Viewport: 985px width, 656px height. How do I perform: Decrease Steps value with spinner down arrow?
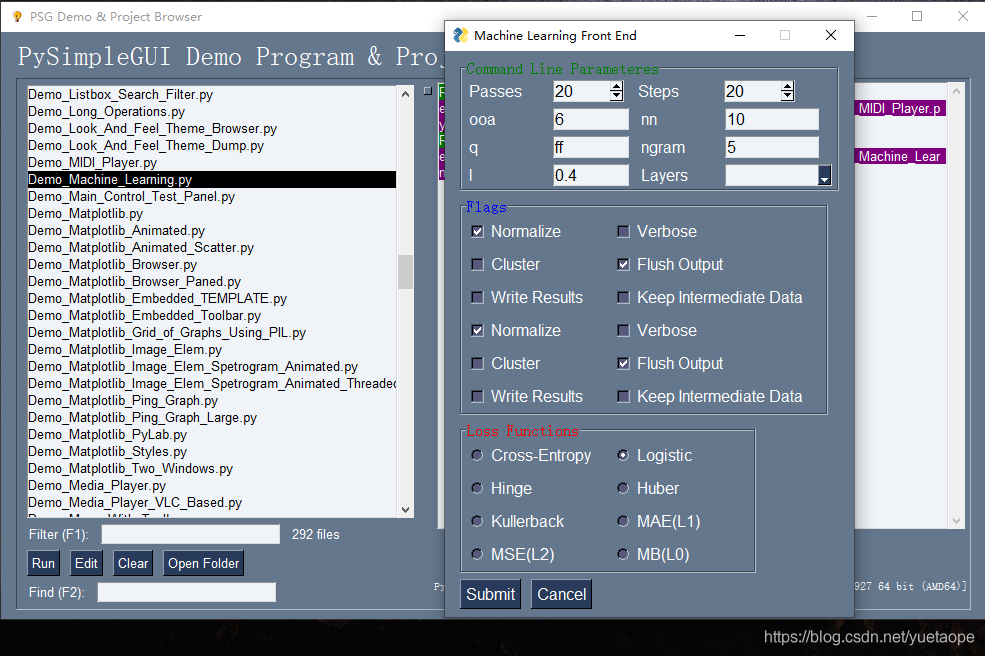[x=787, y=96]
